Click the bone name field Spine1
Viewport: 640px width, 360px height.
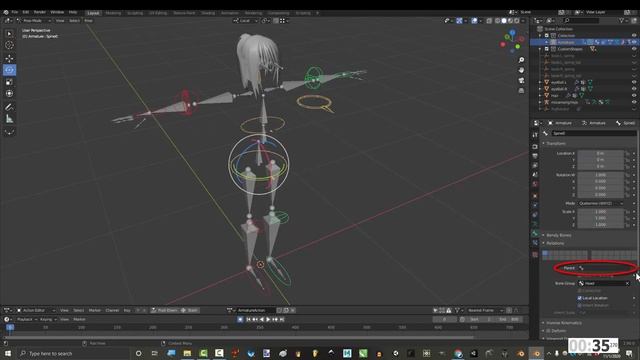click(x=593, y=133)
